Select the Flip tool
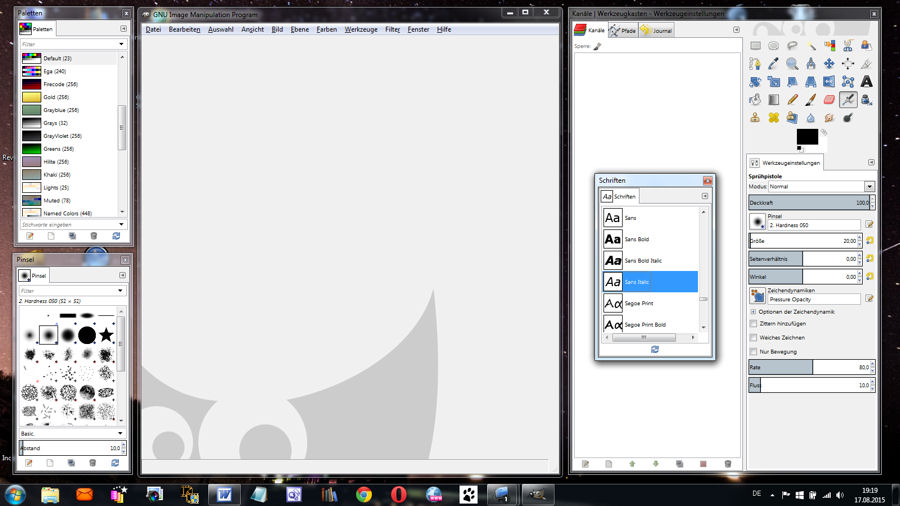This screenshot has height=506, width=900. pos(829,82)
